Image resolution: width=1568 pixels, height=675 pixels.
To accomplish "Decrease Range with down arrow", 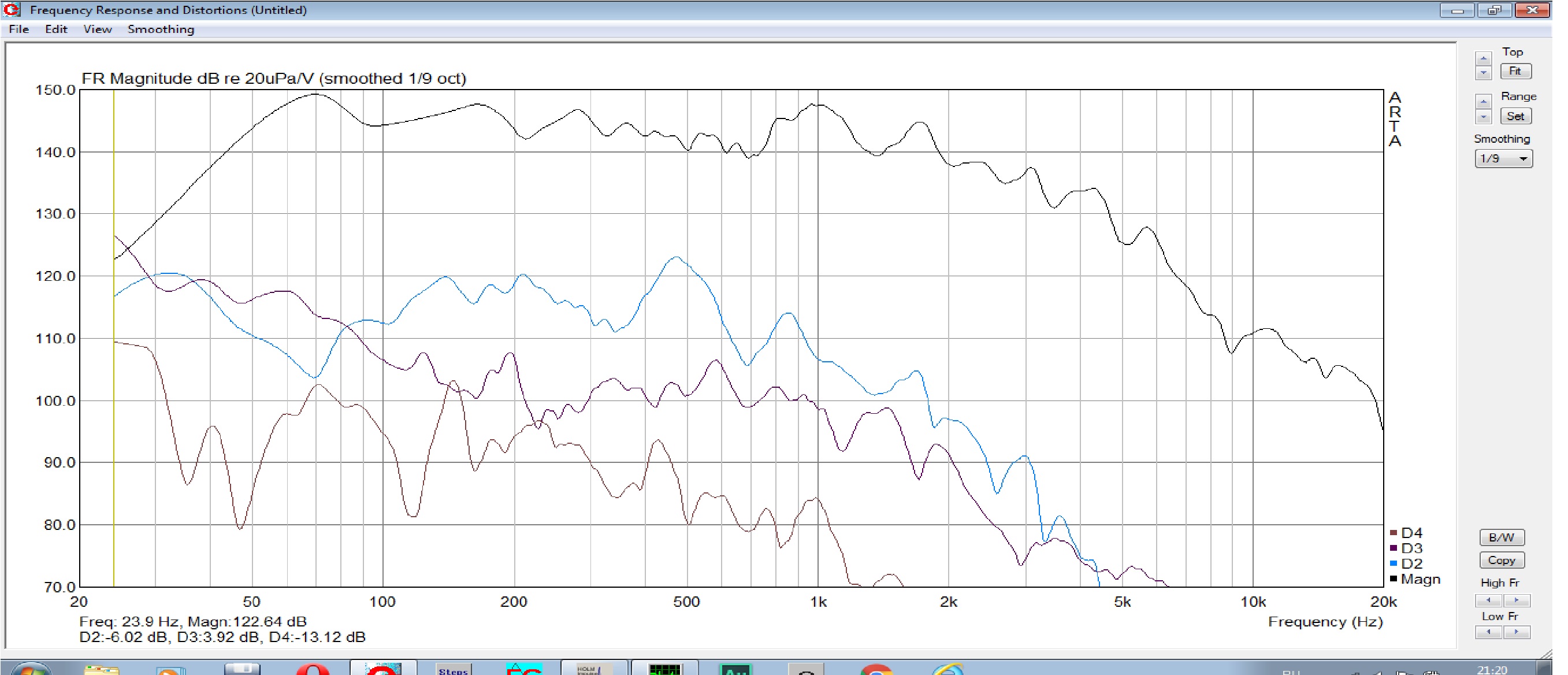I will [x=1484, y=117].
